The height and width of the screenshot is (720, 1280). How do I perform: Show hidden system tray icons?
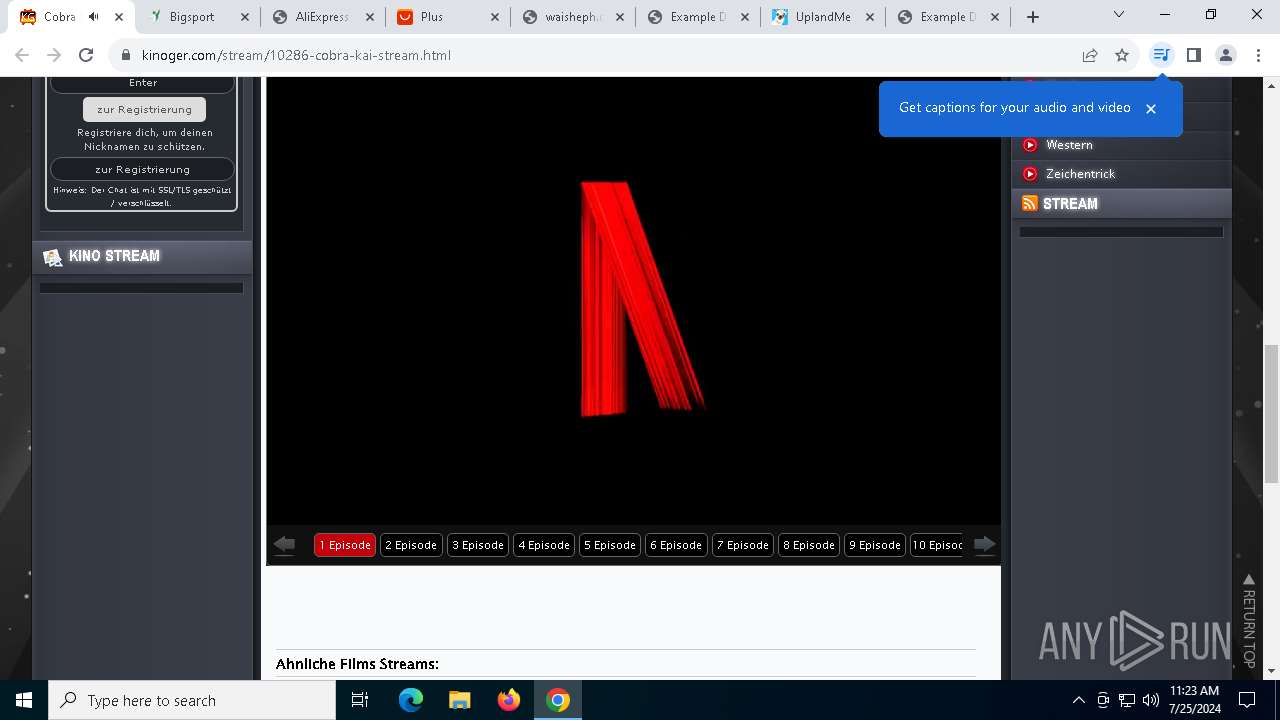(x=1078, y=700)
